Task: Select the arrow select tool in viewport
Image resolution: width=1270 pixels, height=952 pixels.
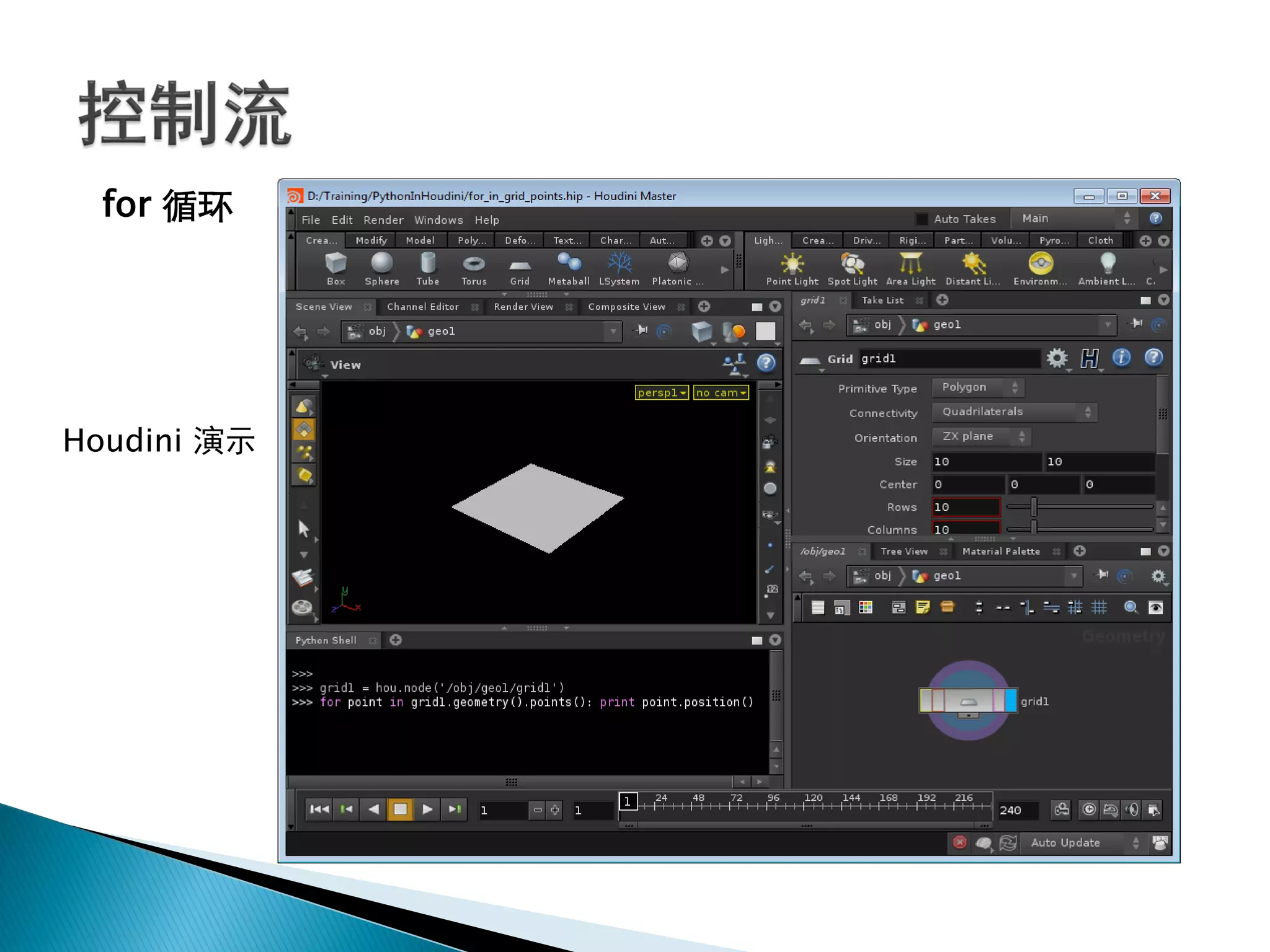Action: pos(303,529)
